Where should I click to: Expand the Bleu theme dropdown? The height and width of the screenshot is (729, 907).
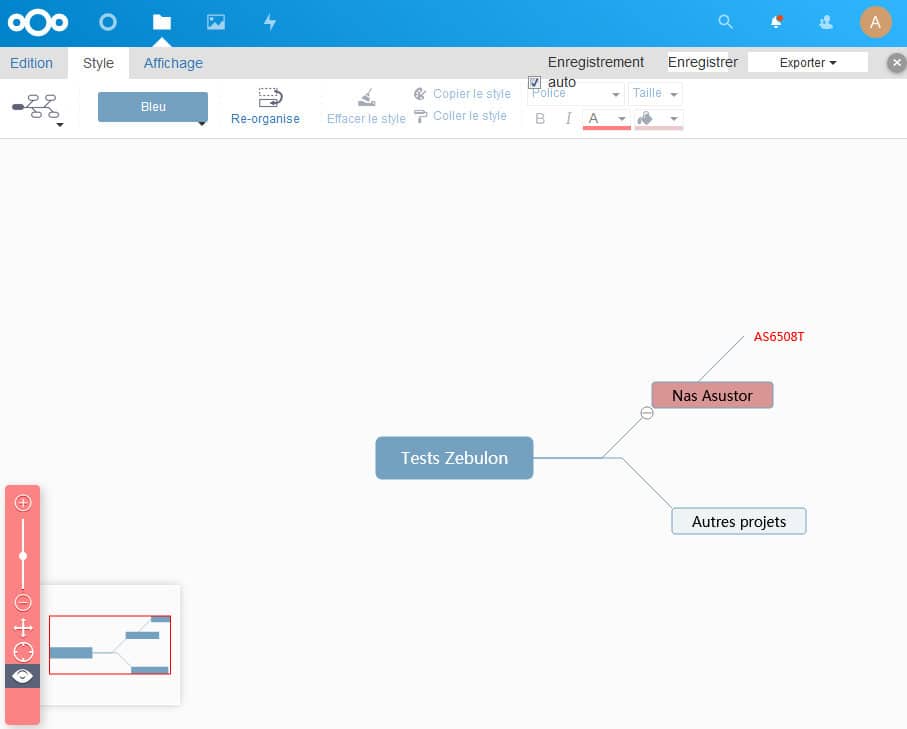point(202,123)
